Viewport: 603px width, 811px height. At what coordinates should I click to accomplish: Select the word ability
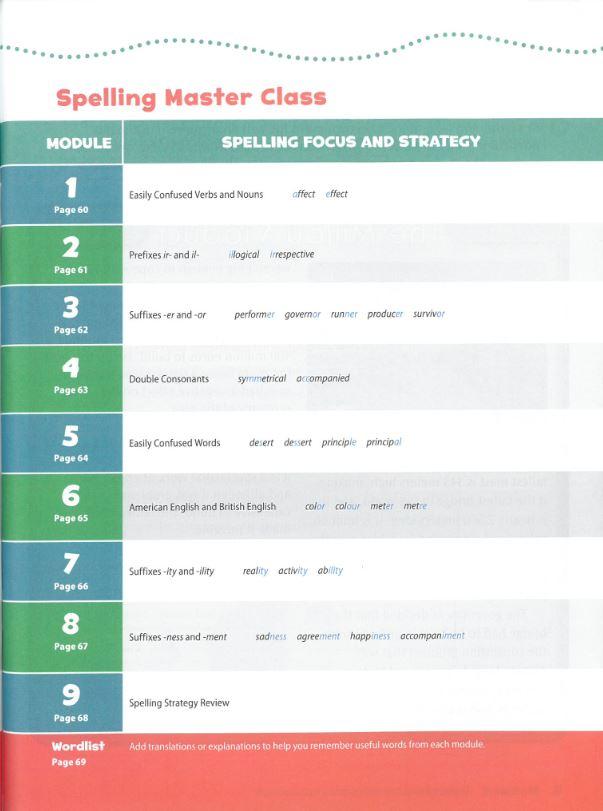click(330, 570)
